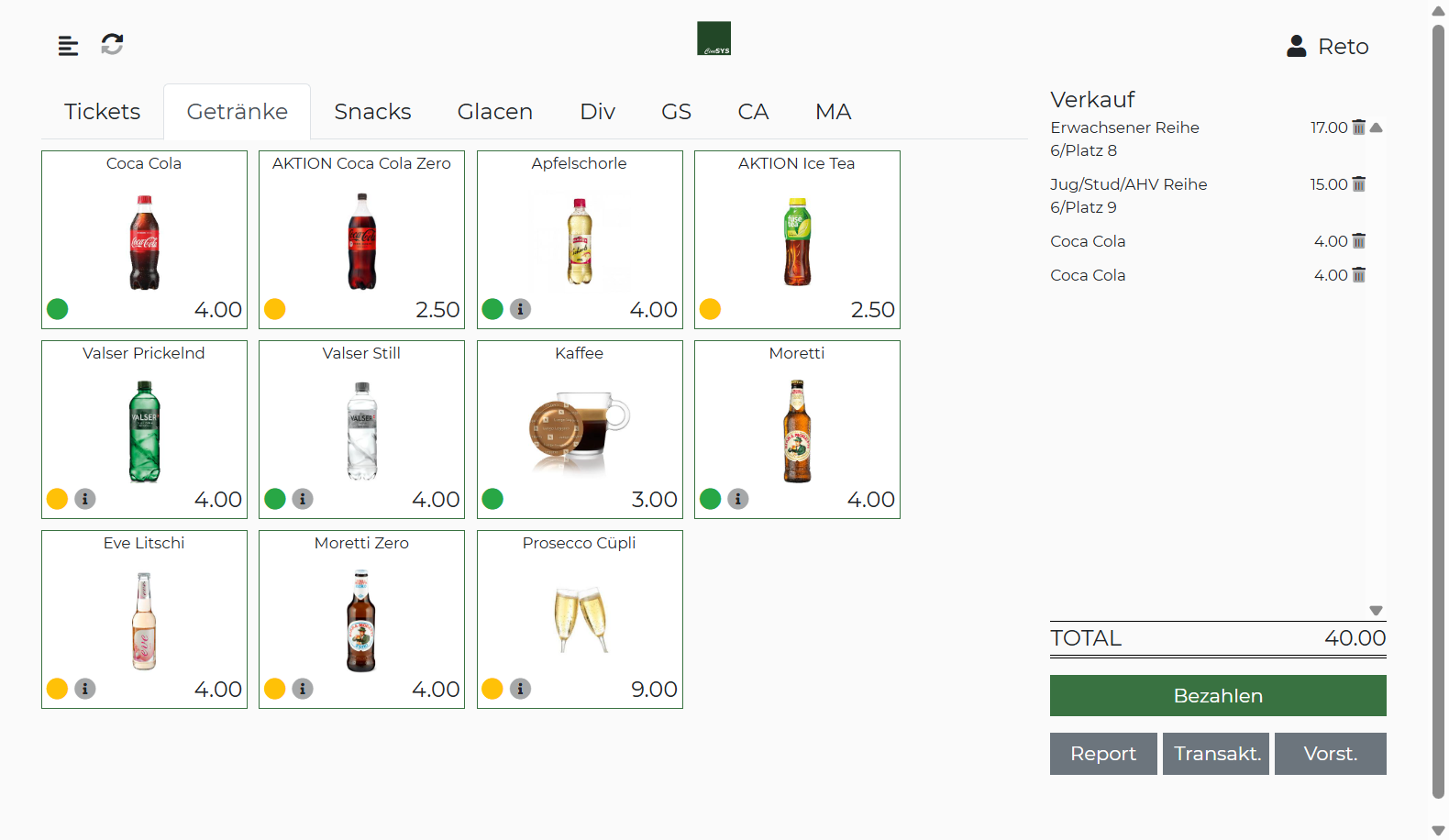Open the CA tab
1449x840 pixels.
(753, 112)
